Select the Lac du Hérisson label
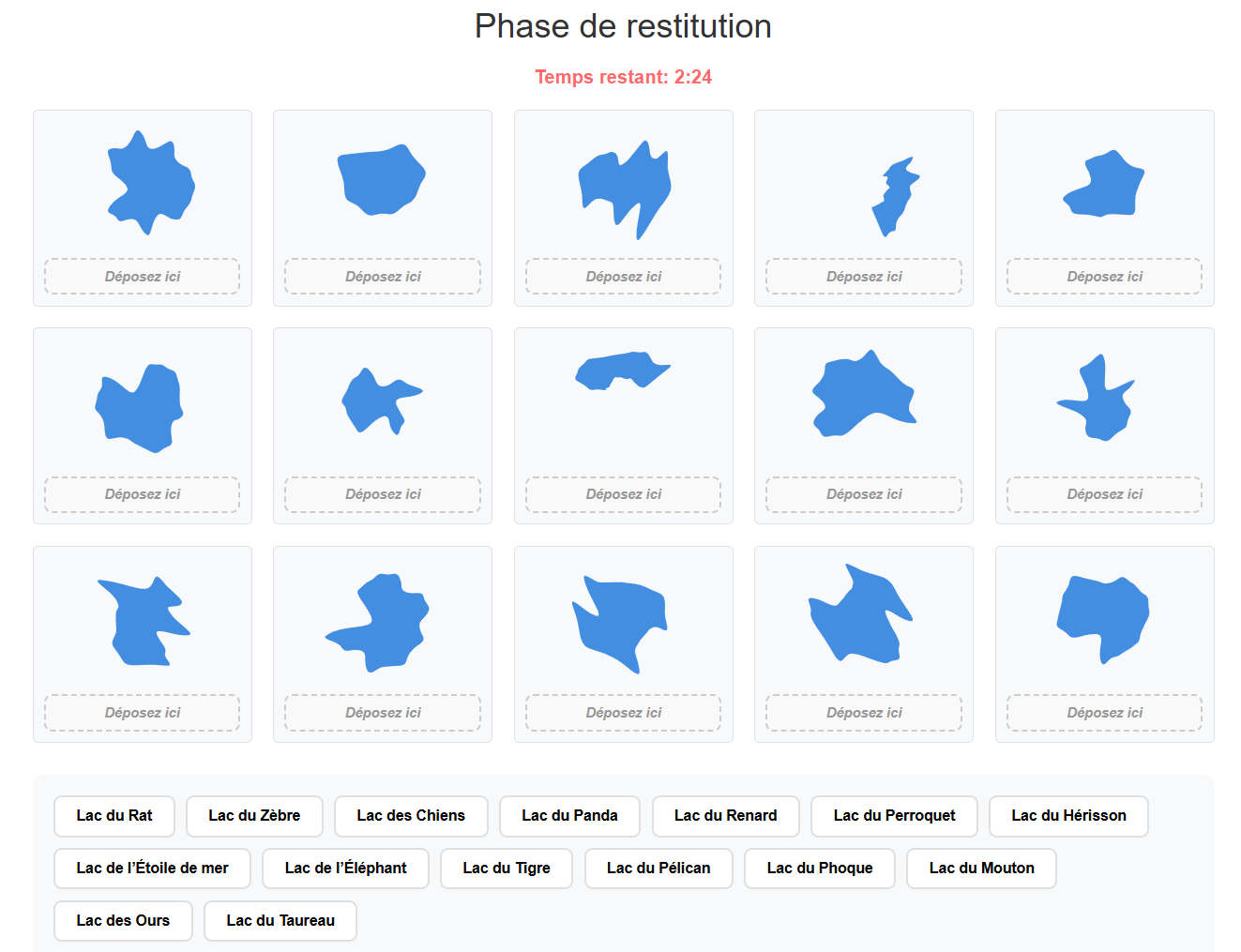The height and width of the screenshot is (952, 1241). click(x=1068, y=816)
